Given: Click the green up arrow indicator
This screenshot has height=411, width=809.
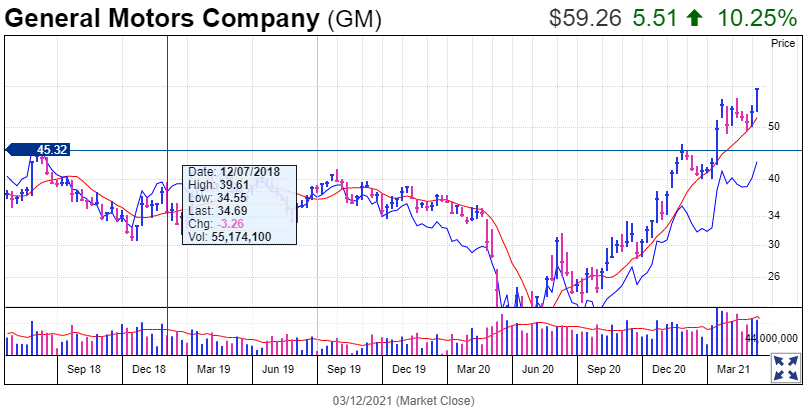Looking at the screenshot, I should (694, 19).
